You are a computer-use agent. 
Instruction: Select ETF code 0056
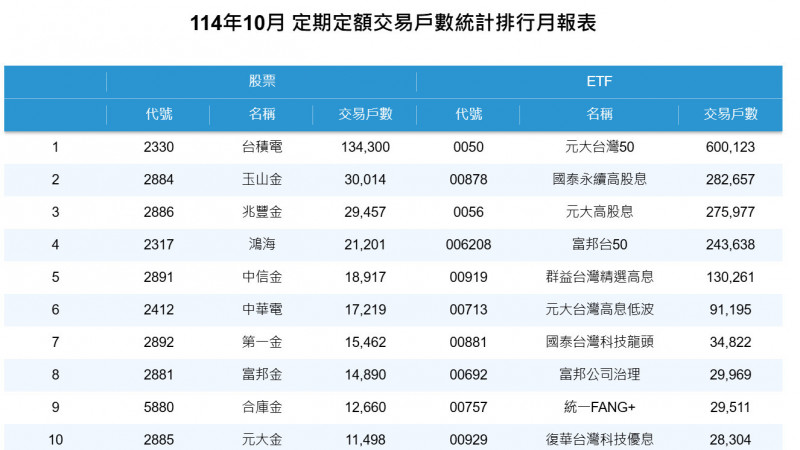tap(468, 212)
